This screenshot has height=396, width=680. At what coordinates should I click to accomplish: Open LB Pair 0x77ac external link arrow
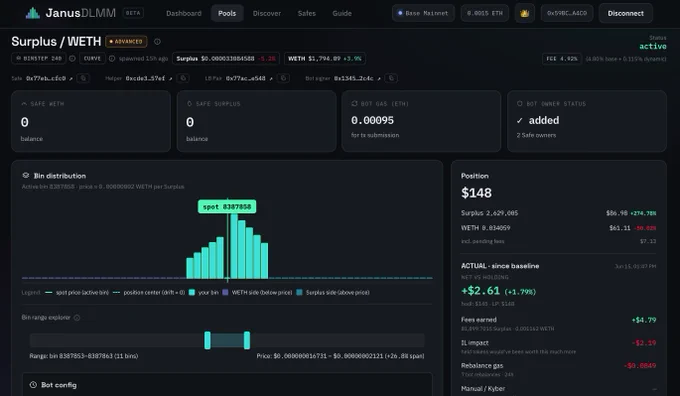point(271,79)
